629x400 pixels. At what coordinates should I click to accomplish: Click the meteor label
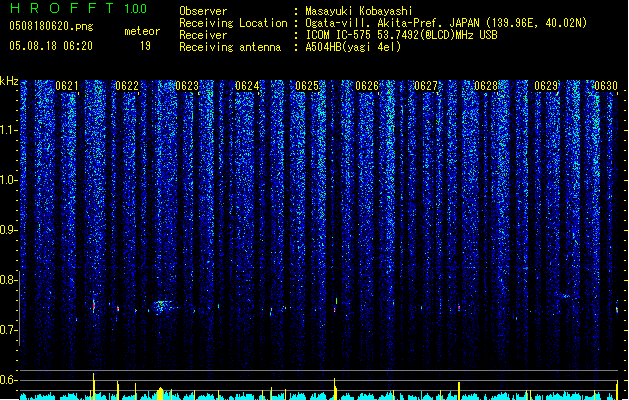click(x=142, y=31)
